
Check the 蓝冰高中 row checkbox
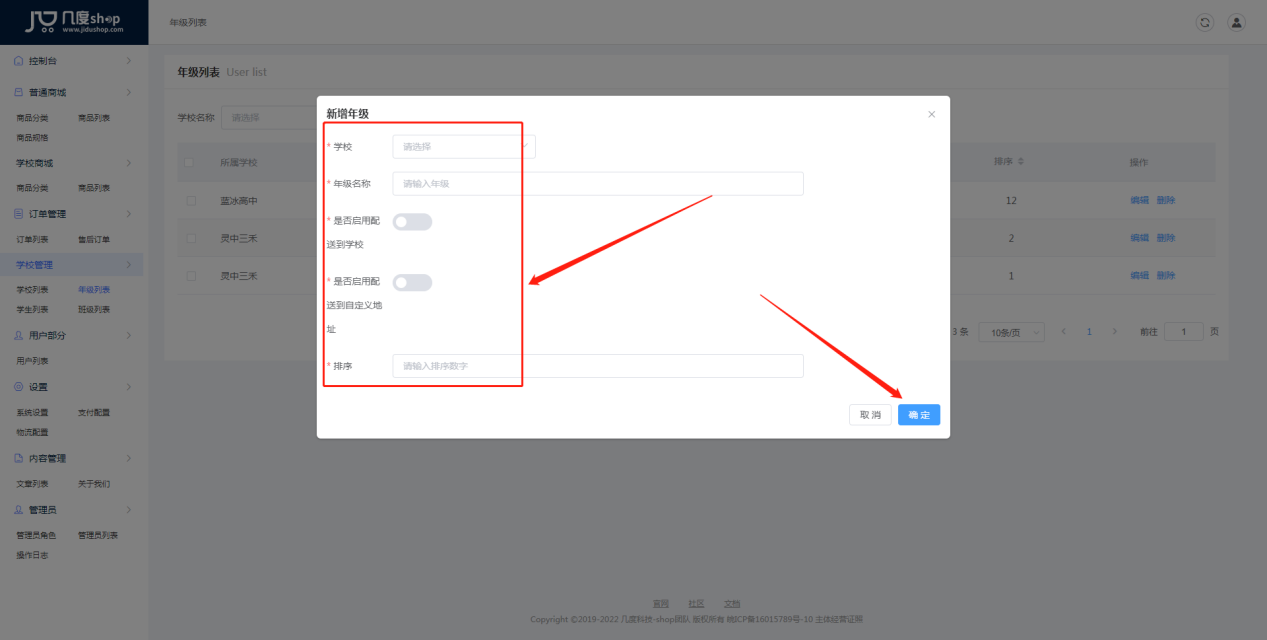click(x=191, y=201)
